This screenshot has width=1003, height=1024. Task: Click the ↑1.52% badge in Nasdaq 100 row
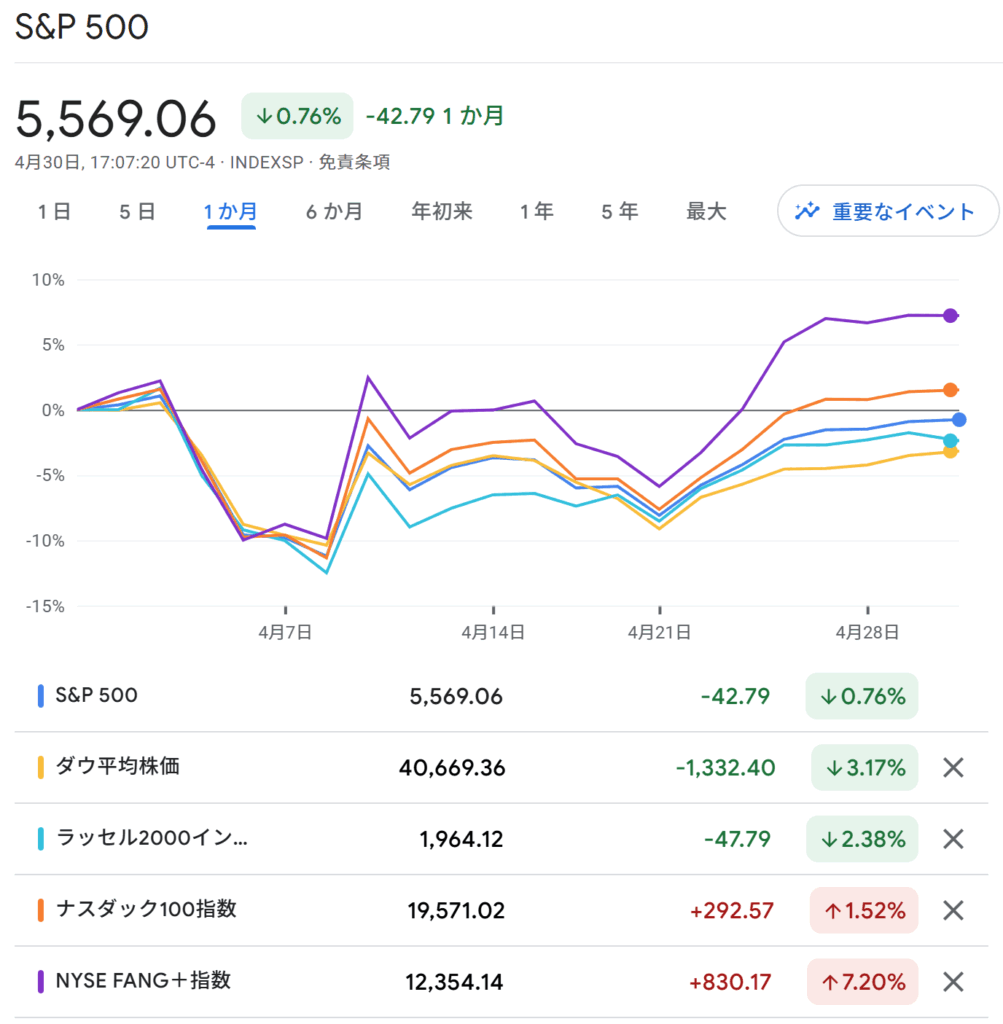point(864,910)
